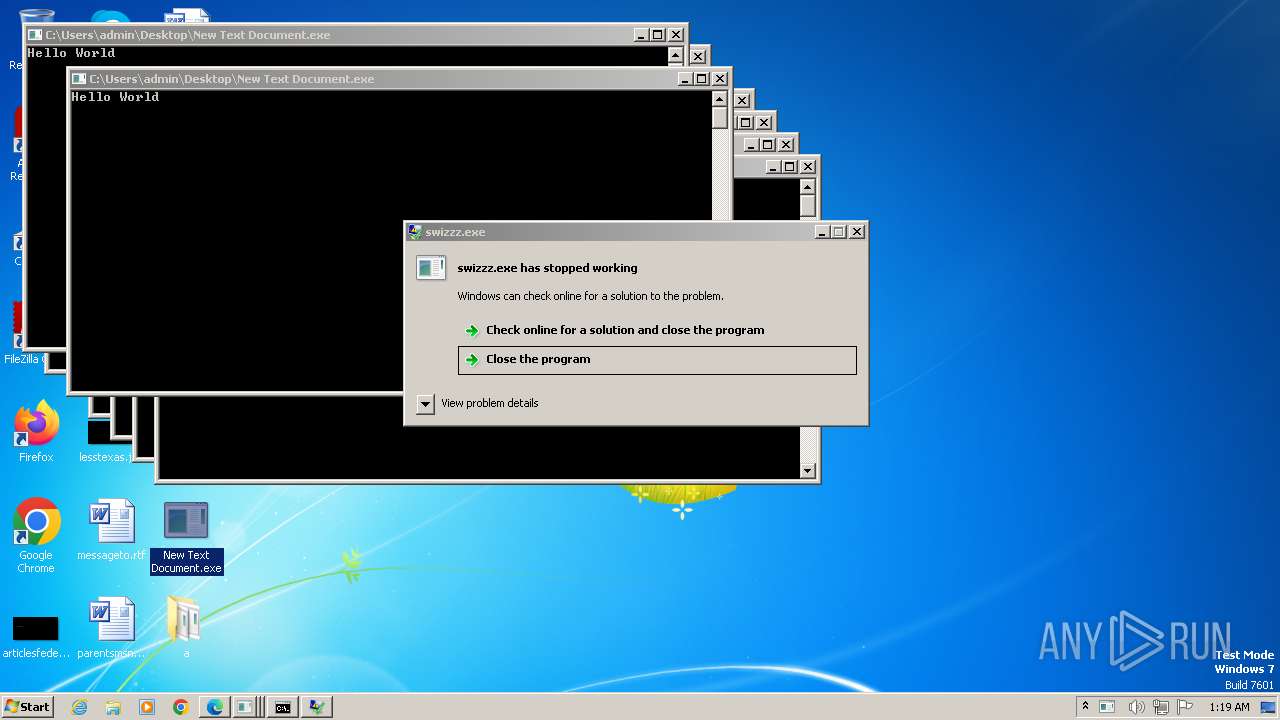
Task: Close the swizzz.exe error dialog
Action: (857, 231)
